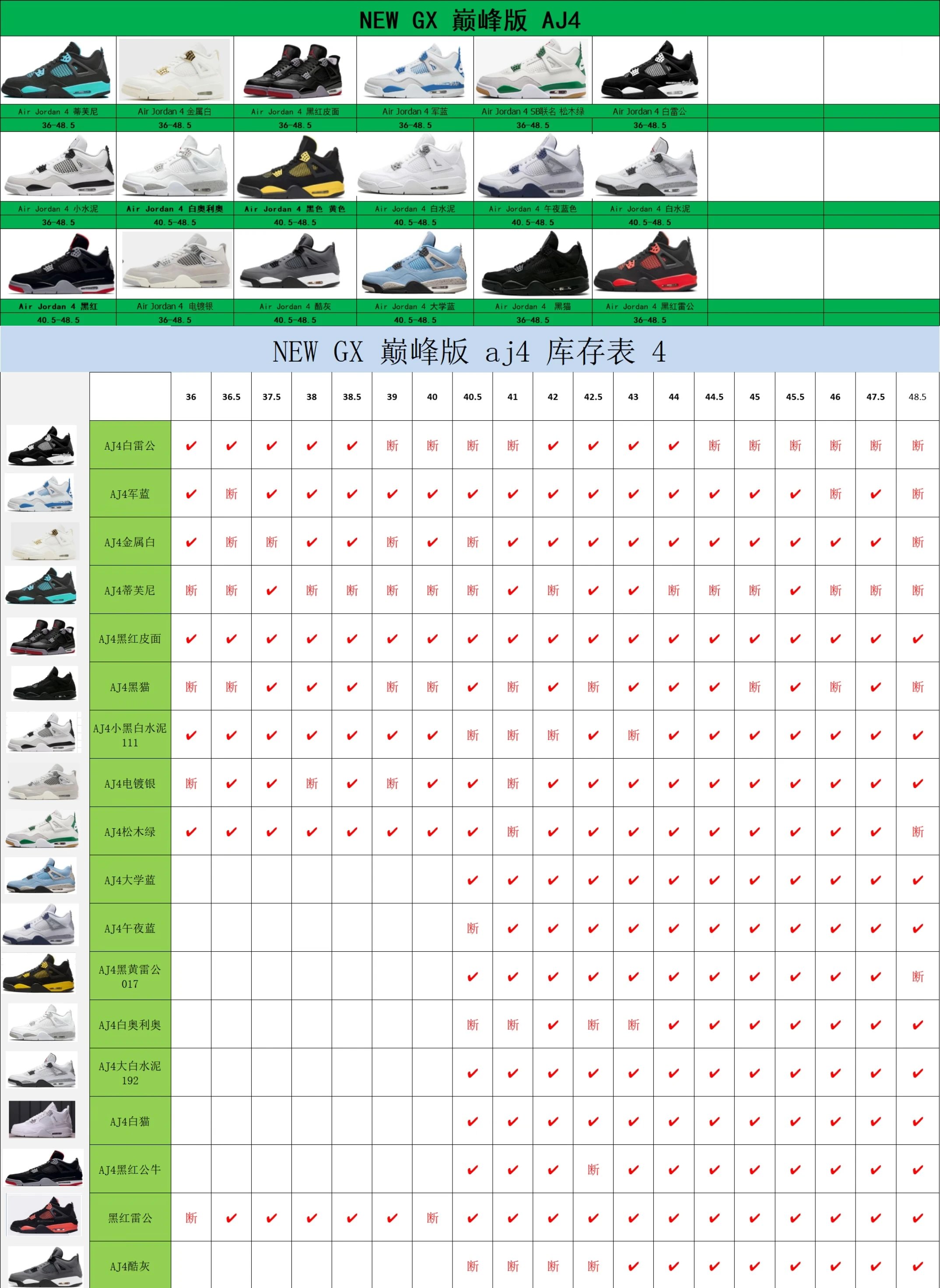
Task: Click the 48.5 size column header
Action: [x=917, y=397]
